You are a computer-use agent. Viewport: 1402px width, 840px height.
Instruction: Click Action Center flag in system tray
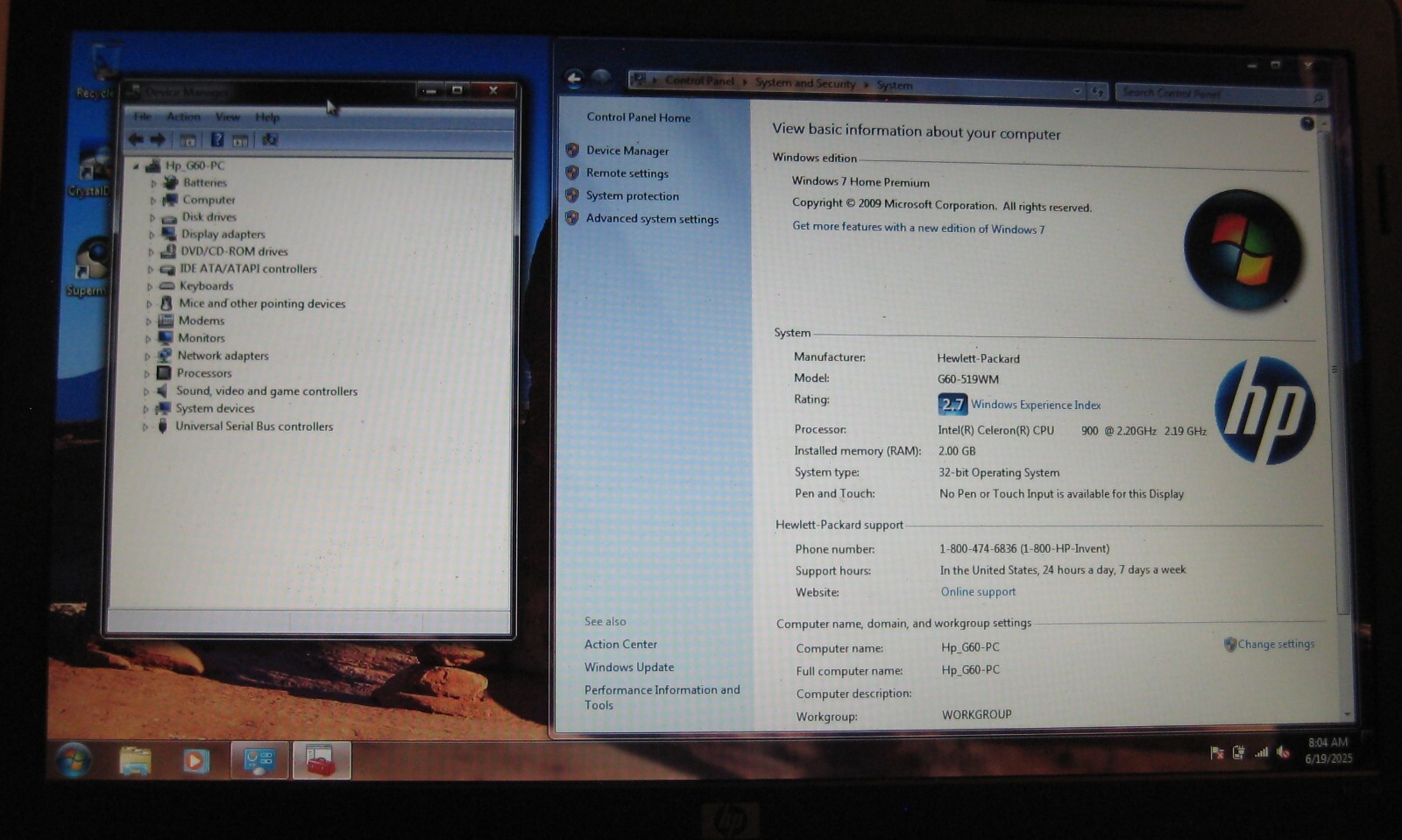pyautogui.click(x=1216, y=752)
